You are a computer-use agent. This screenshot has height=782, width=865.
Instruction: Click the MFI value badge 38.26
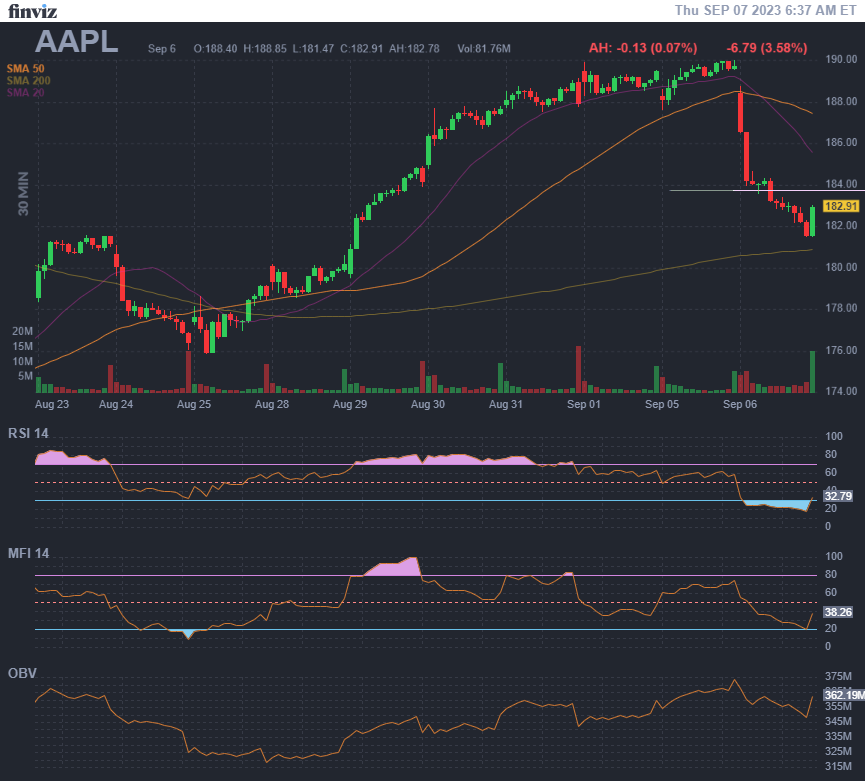point(837,611)
